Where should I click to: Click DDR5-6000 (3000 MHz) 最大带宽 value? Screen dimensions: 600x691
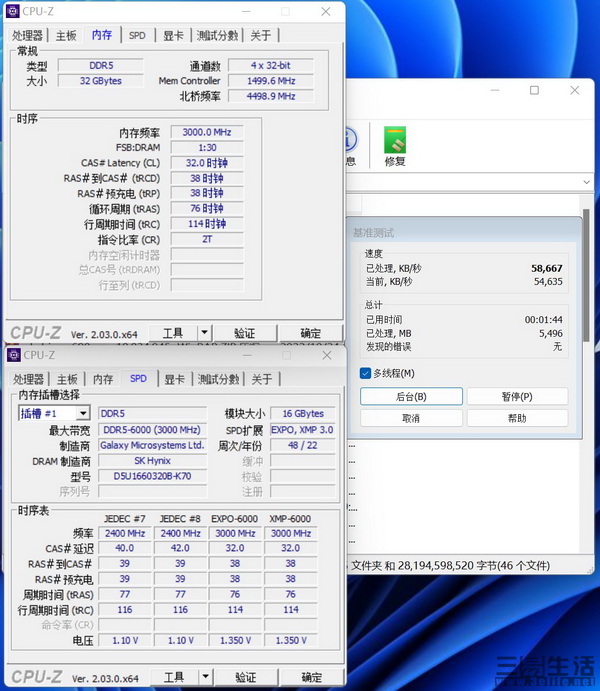click(x=152, y=430)
